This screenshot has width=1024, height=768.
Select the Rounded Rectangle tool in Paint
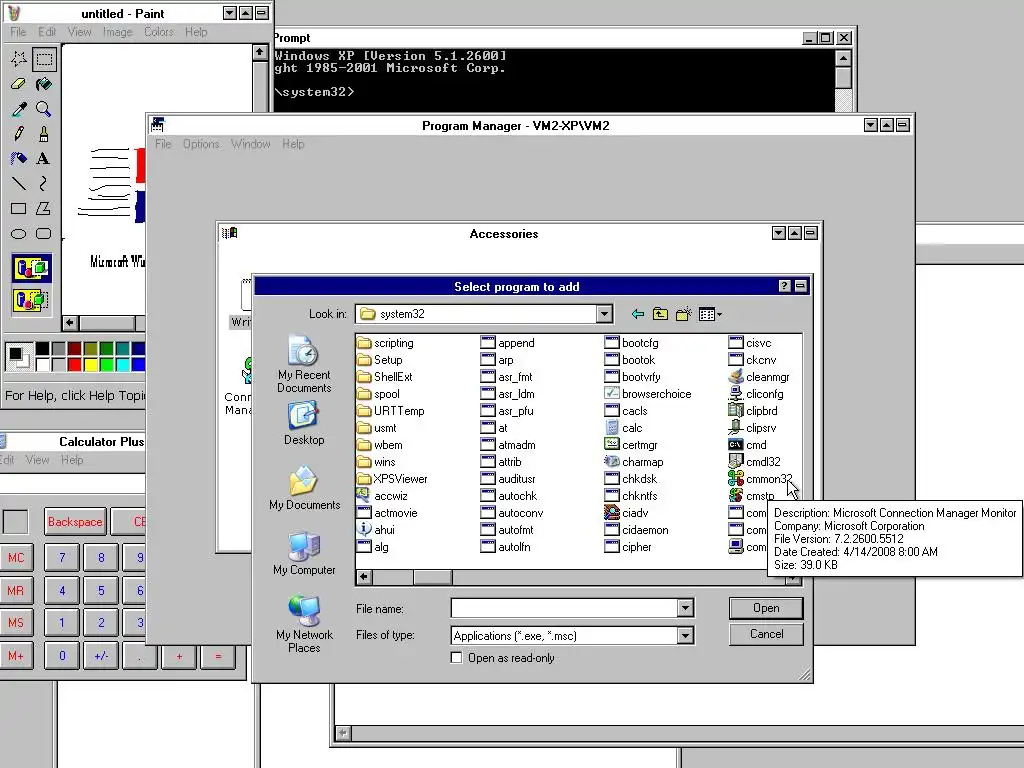point(44,233)
